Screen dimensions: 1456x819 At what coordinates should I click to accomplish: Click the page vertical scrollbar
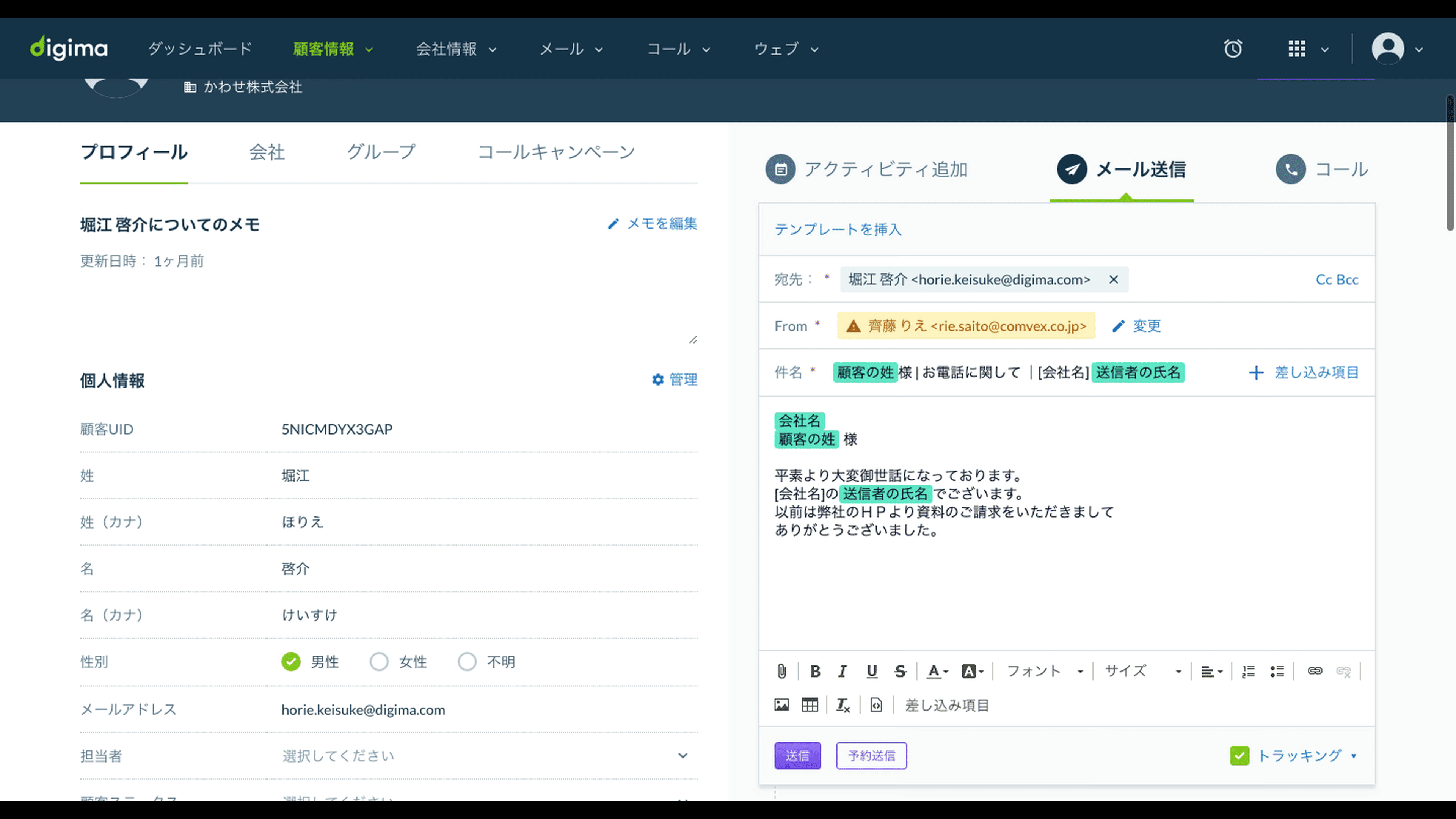point(1450,163)
